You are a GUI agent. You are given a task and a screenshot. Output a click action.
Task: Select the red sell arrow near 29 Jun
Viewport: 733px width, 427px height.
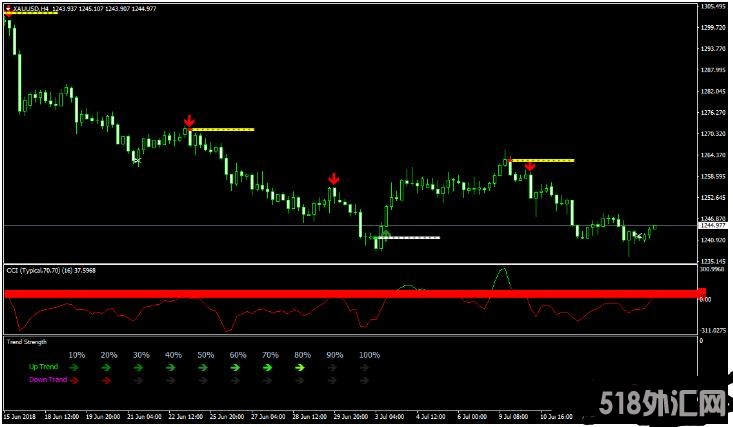[x=333, y=178]
